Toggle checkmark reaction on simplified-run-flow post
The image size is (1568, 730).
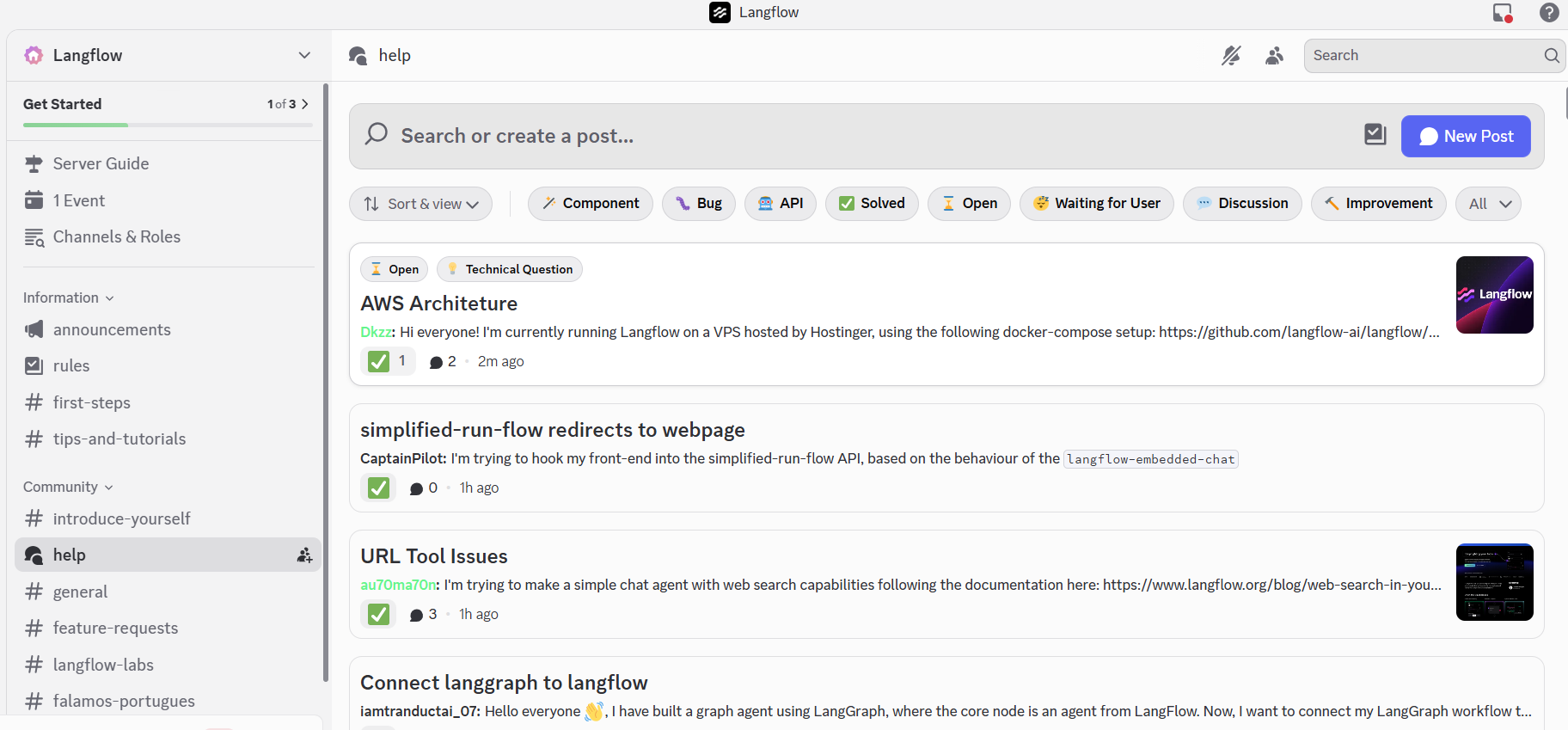coord(378,488)
